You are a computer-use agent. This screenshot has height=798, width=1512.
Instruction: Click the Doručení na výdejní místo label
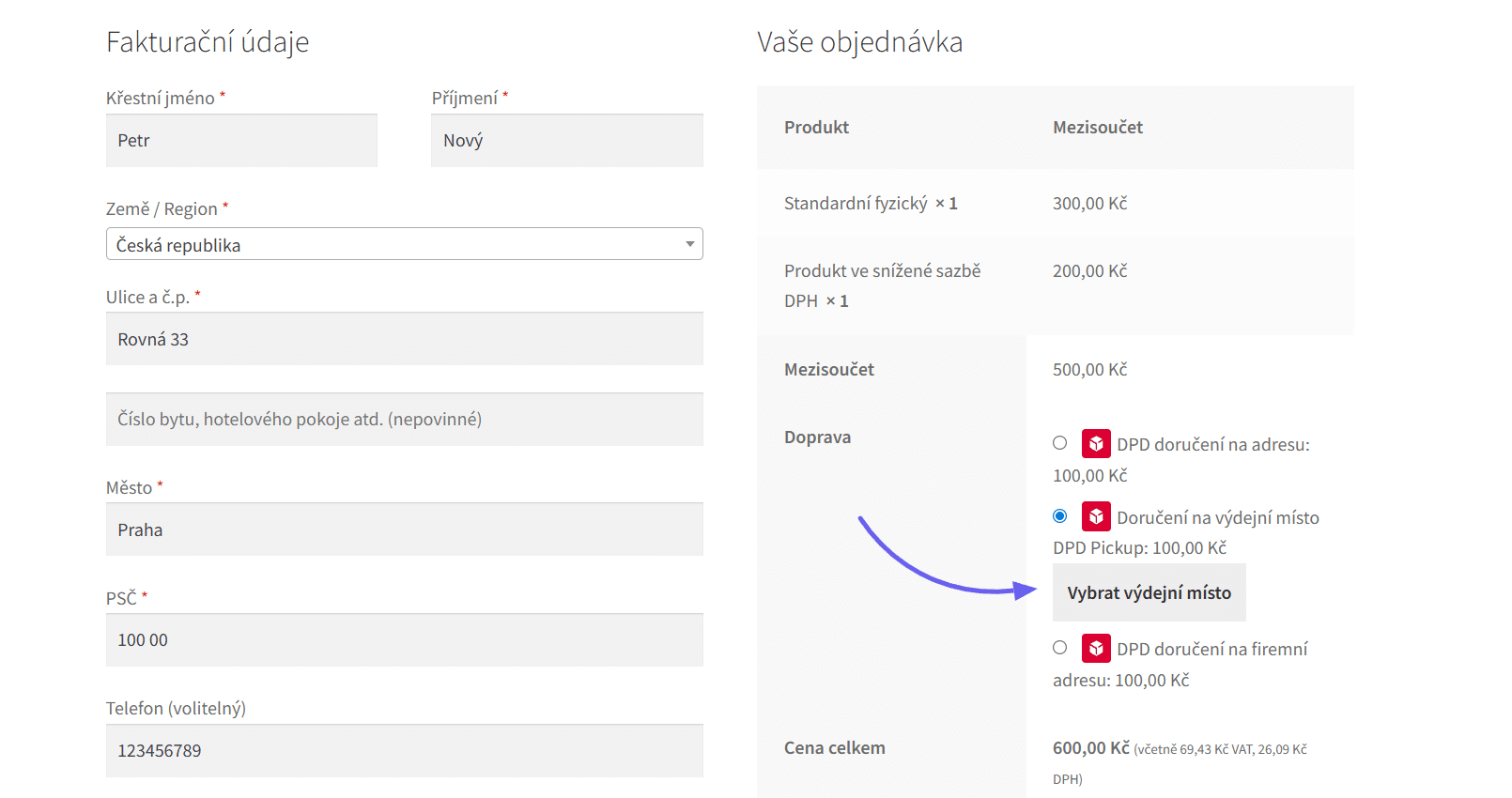coord(1217,518)
